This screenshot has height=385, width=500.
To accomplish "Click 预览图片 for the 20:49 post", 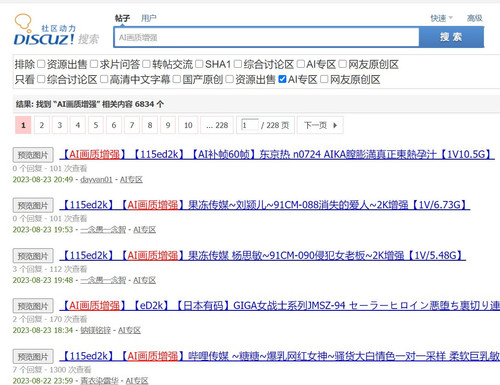I will (33, 155).
